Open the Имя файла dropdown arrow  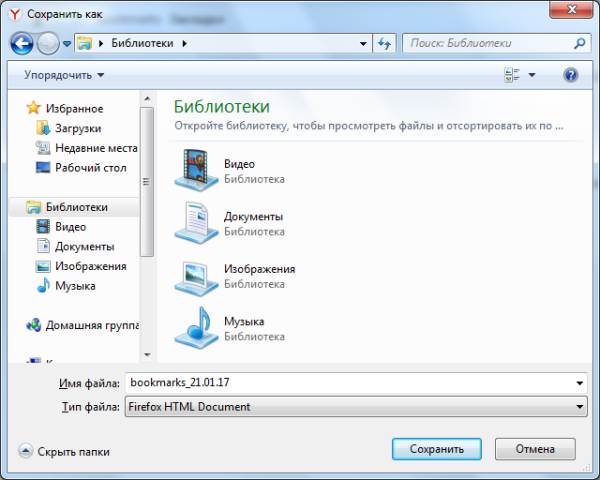(580, 383)
